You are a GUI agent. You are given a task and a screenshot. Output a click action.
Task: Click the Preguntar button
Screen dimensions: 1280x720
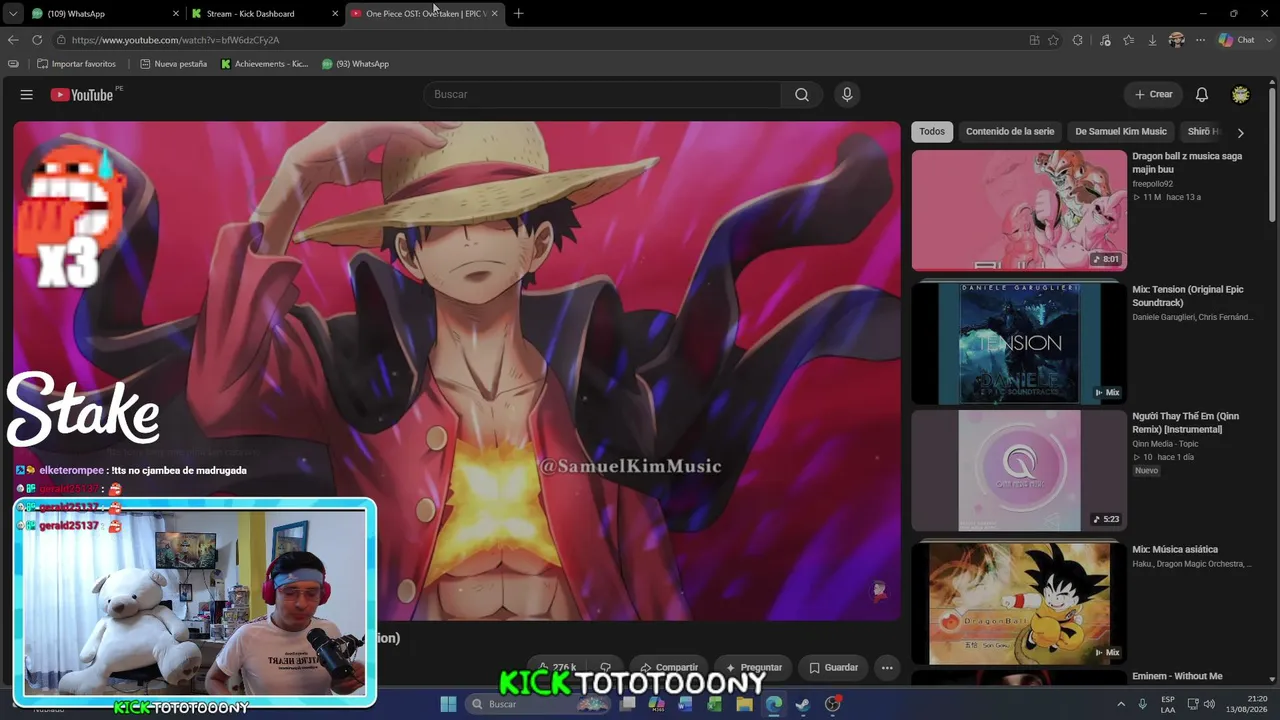754,668
